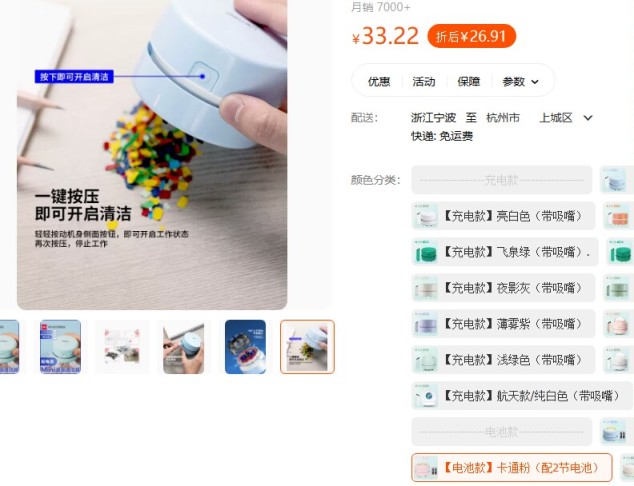Pick 【充电款】航天款/纯白色 variant
Image resolution: width=634 pixels, height=486 pixels.
[x=522, y=396]
